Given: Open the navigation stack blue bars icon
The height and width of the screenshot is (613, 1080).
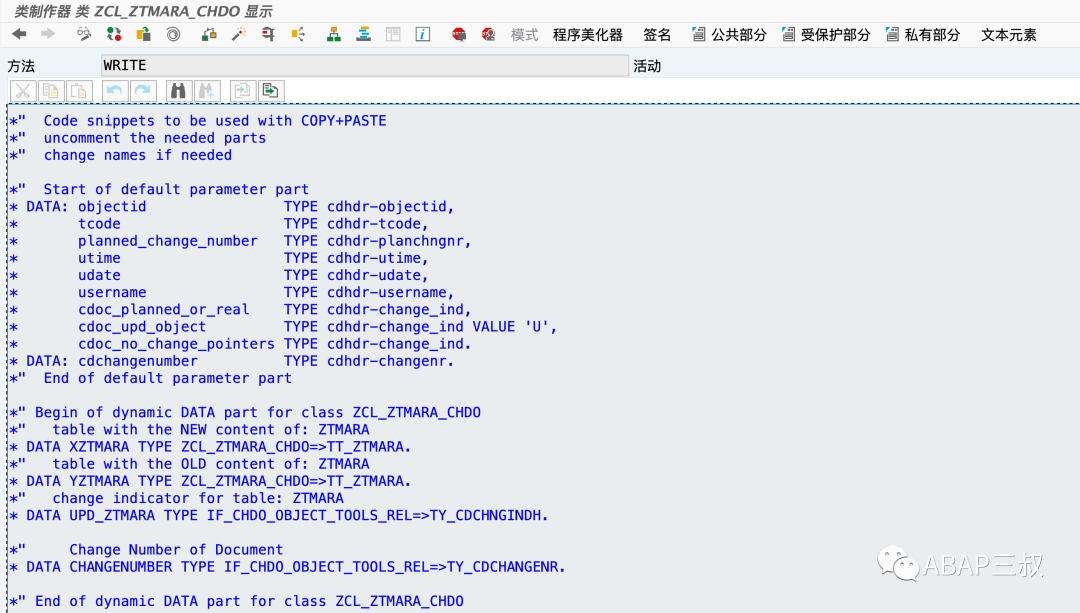Looking at the screenshot, I should point(363,34).
